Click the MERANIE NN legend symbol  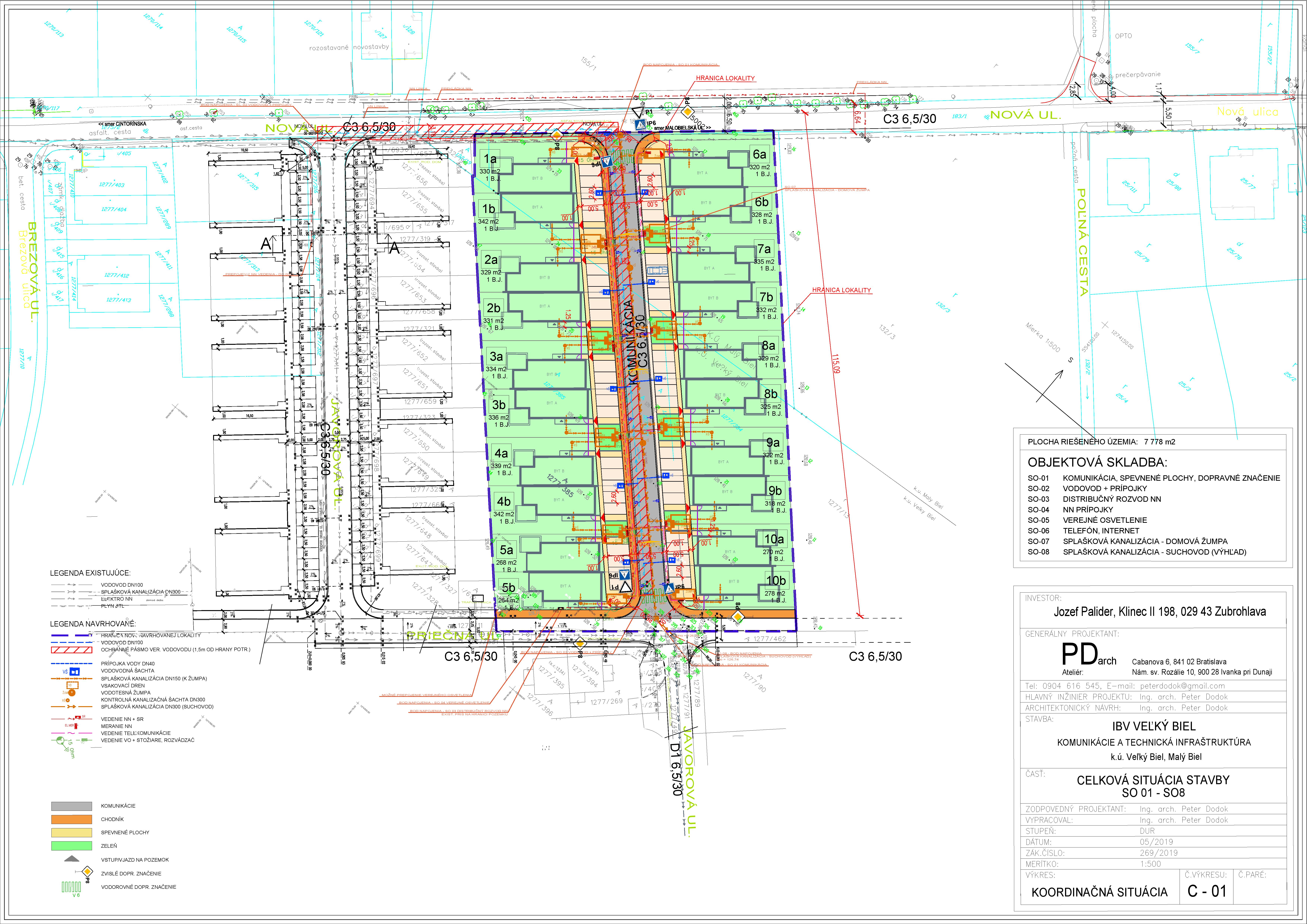pyautogui.click(x=72, y=726)
